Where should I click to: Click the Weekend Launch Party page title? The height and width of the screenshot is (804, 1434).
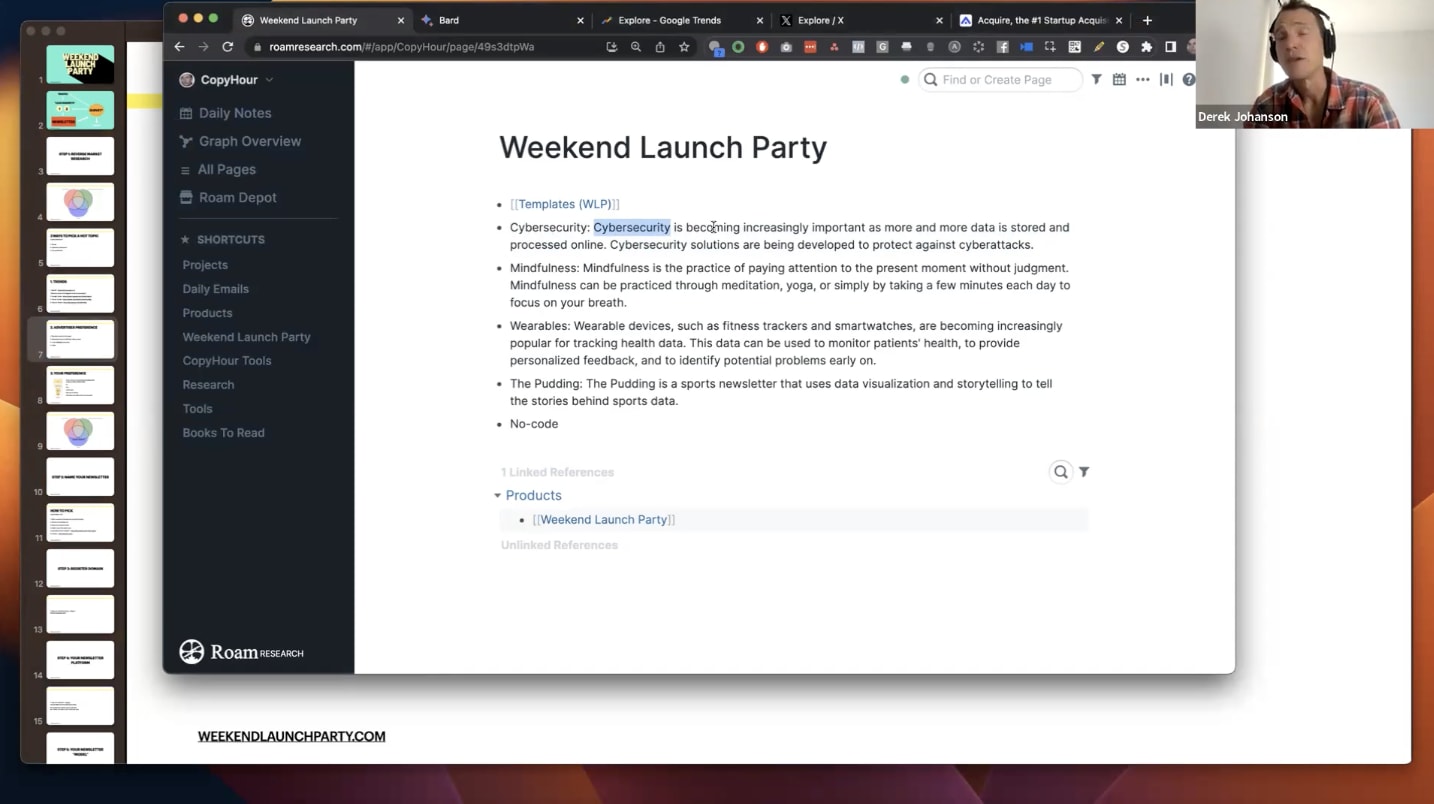[663, 147]
